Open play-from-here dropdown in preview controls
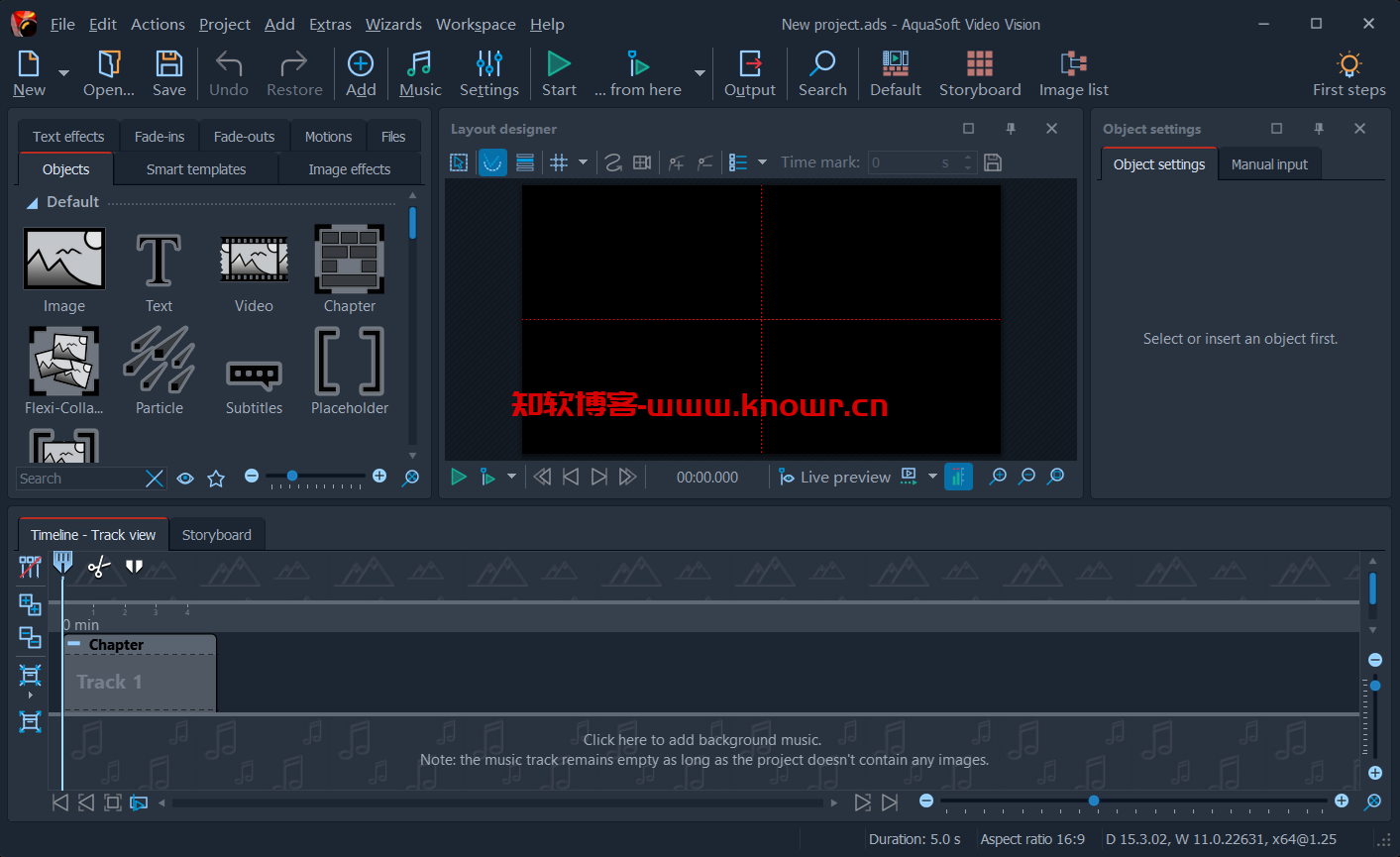Viewport: 1400px width, 857px height. (x=511, y=477)
